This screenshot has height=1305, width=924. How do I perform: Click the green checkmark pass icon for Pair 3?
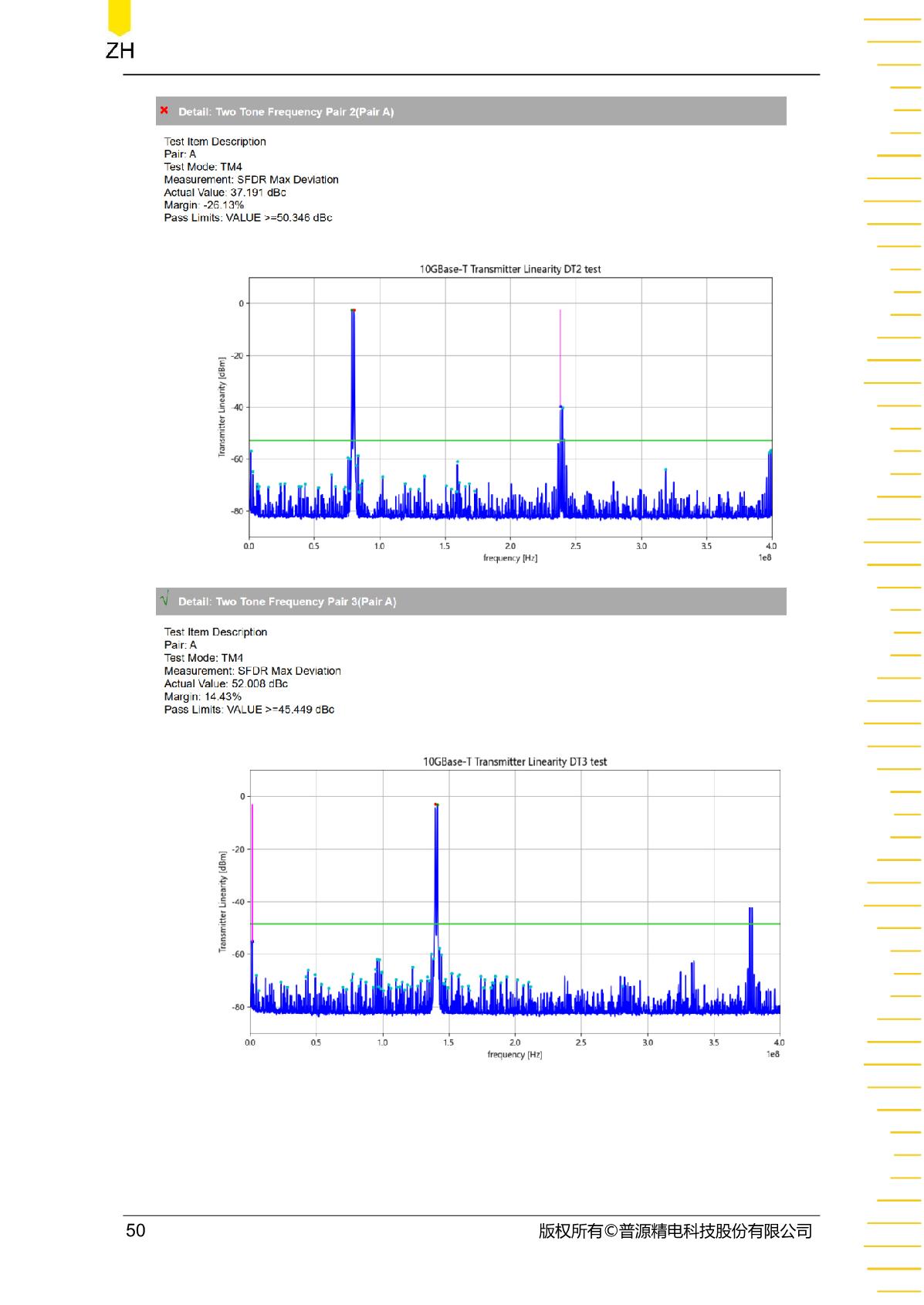164,598
